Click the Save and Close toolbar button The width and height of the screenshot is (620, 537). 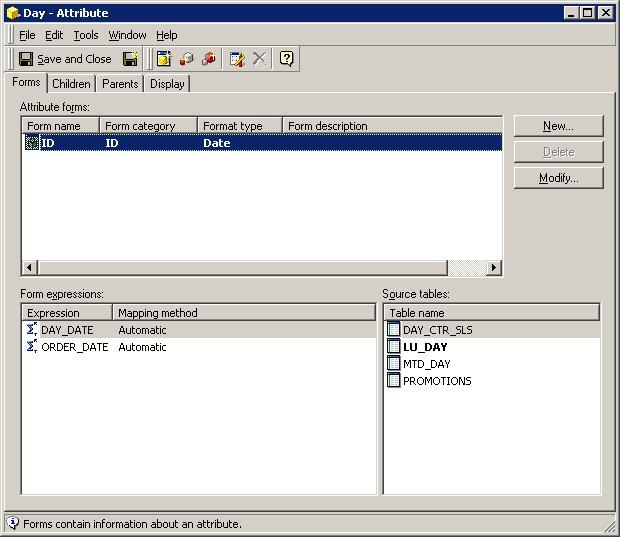pos(66,59)
